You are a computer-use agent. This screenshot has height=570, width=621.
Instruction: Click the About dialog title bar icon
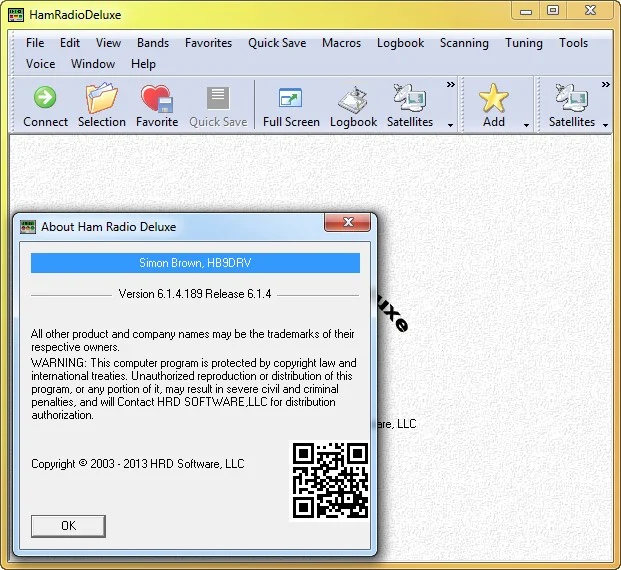click(x=28, y=227)
